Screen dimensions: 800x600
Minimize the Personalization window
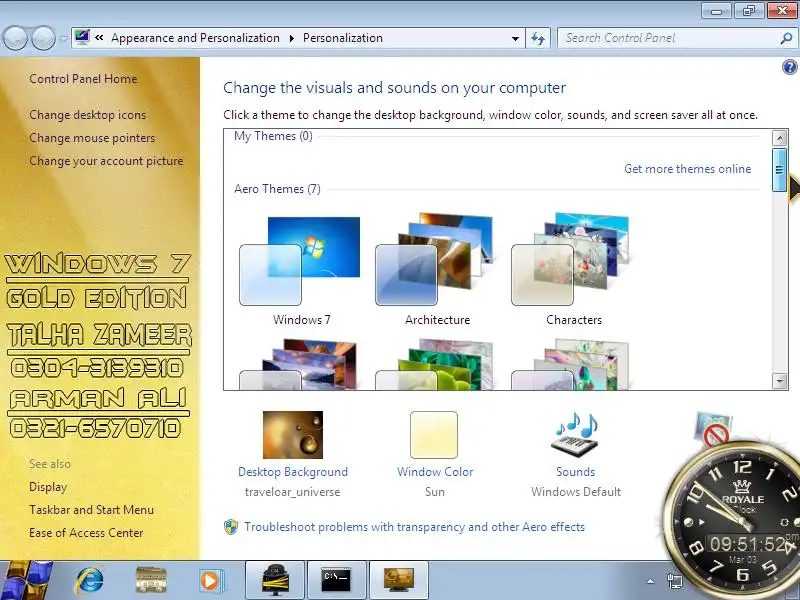716,11
